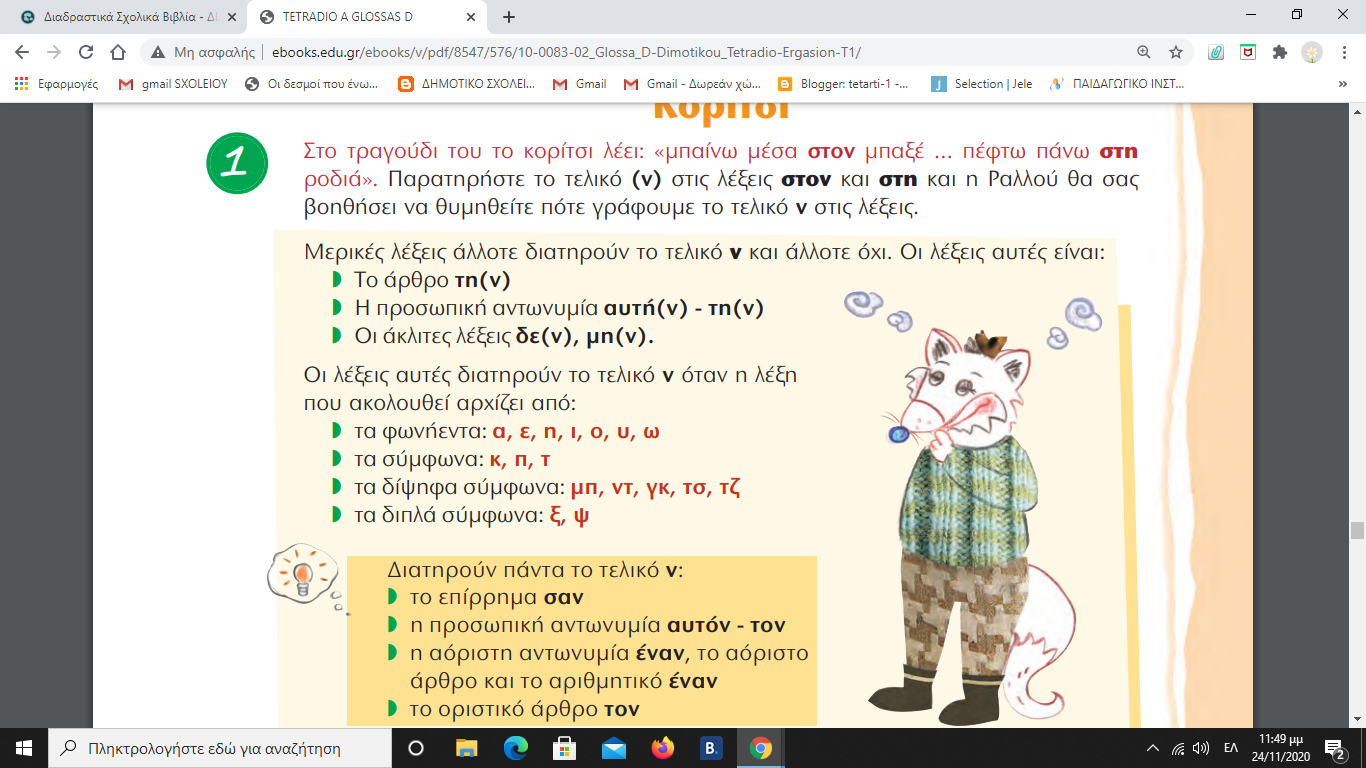
Task: Open a new browser tab
Action: 509,17
